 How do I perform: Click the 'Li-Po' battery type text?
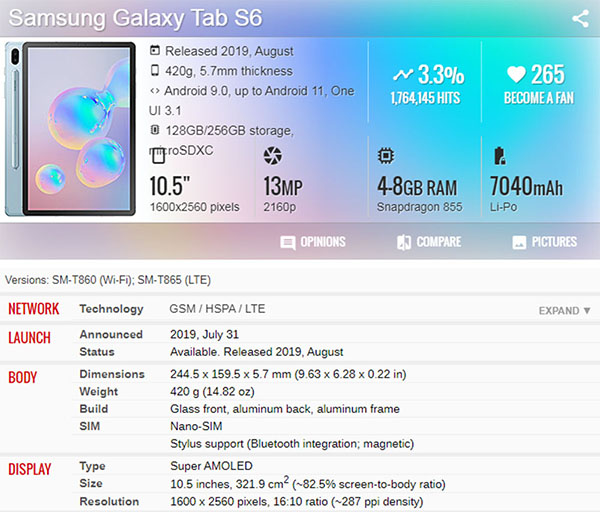(x=504, y=207)
